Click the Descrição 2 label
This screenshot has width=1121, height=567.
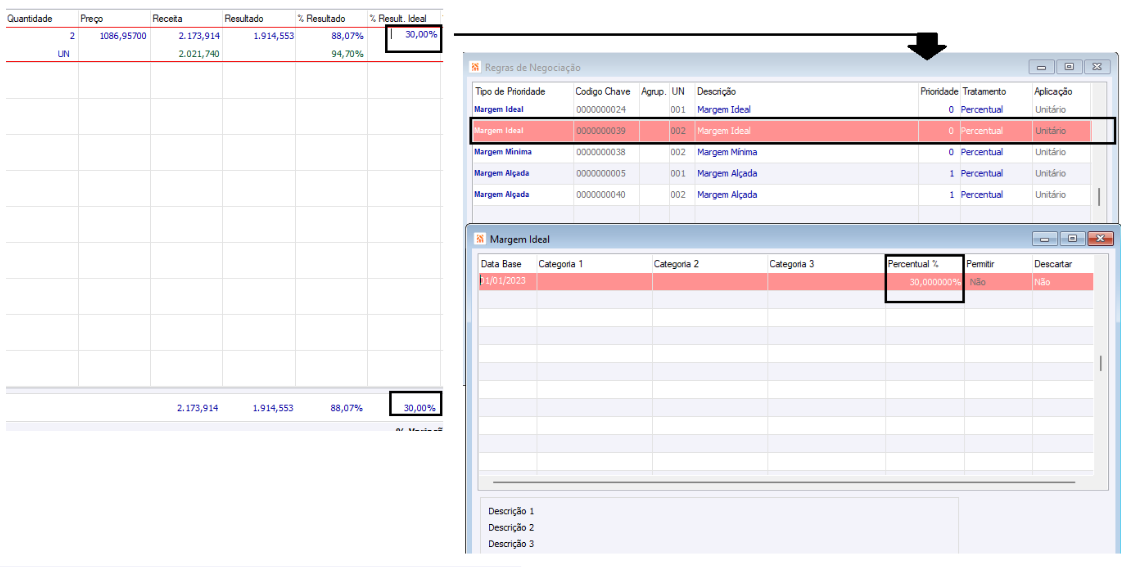click(x=511, y=528)
